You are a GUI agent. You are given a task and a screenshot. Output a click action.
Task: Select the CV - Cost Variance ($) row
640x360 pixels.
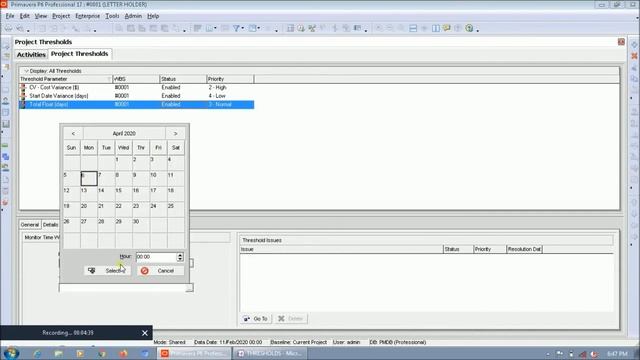[x=136, y=87]
